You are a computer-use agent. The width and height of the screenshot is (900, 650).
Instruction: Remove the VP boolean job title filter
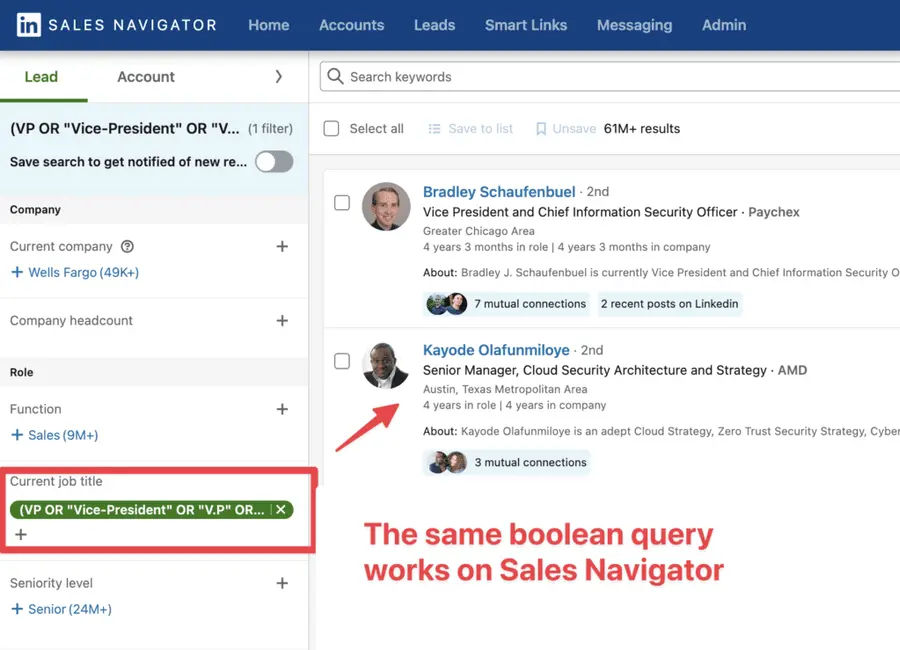click(x=281, y=509)
